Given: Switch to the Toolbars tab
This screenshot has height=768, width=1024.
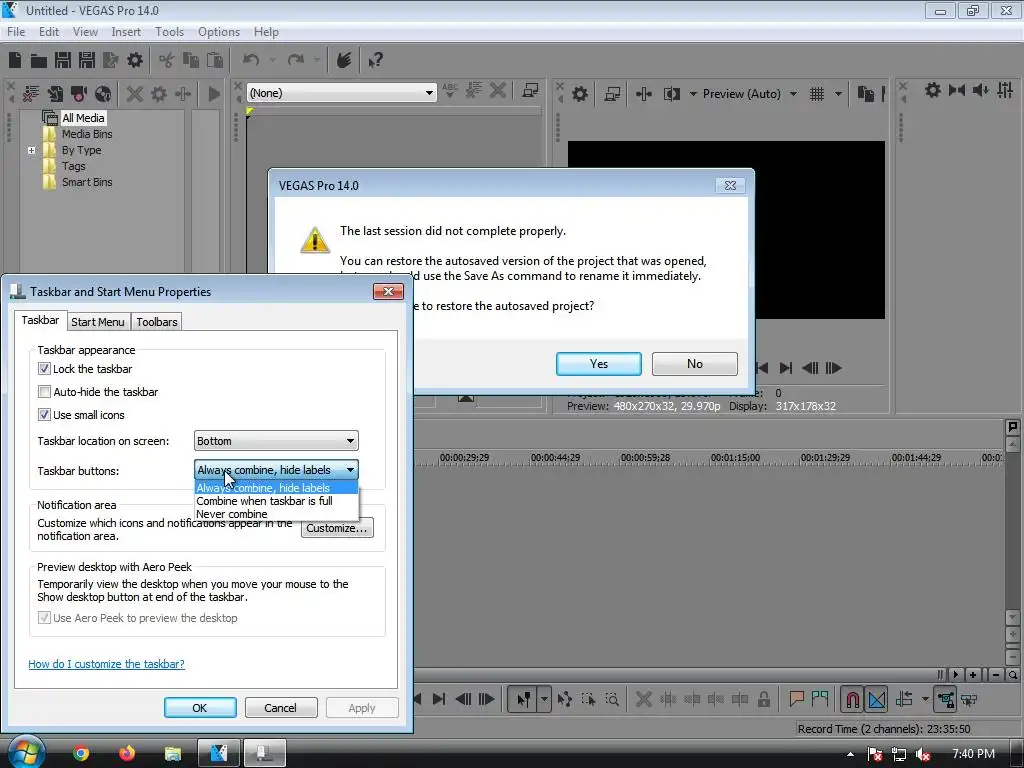Looking at the screenshot, I should tap(157, 322).
